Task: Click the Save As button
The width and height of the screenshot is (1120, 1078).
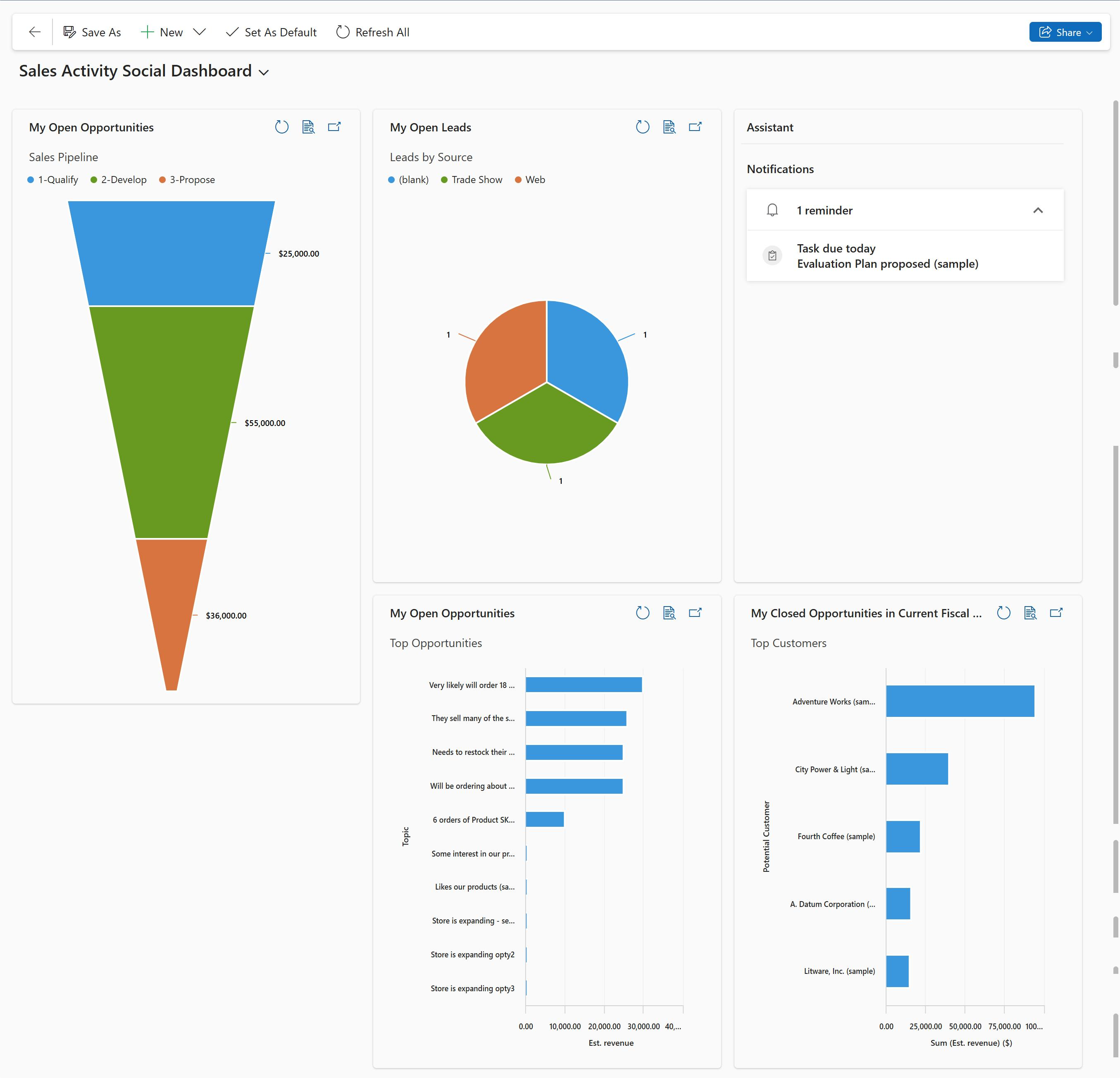Action: coord(92,32)
